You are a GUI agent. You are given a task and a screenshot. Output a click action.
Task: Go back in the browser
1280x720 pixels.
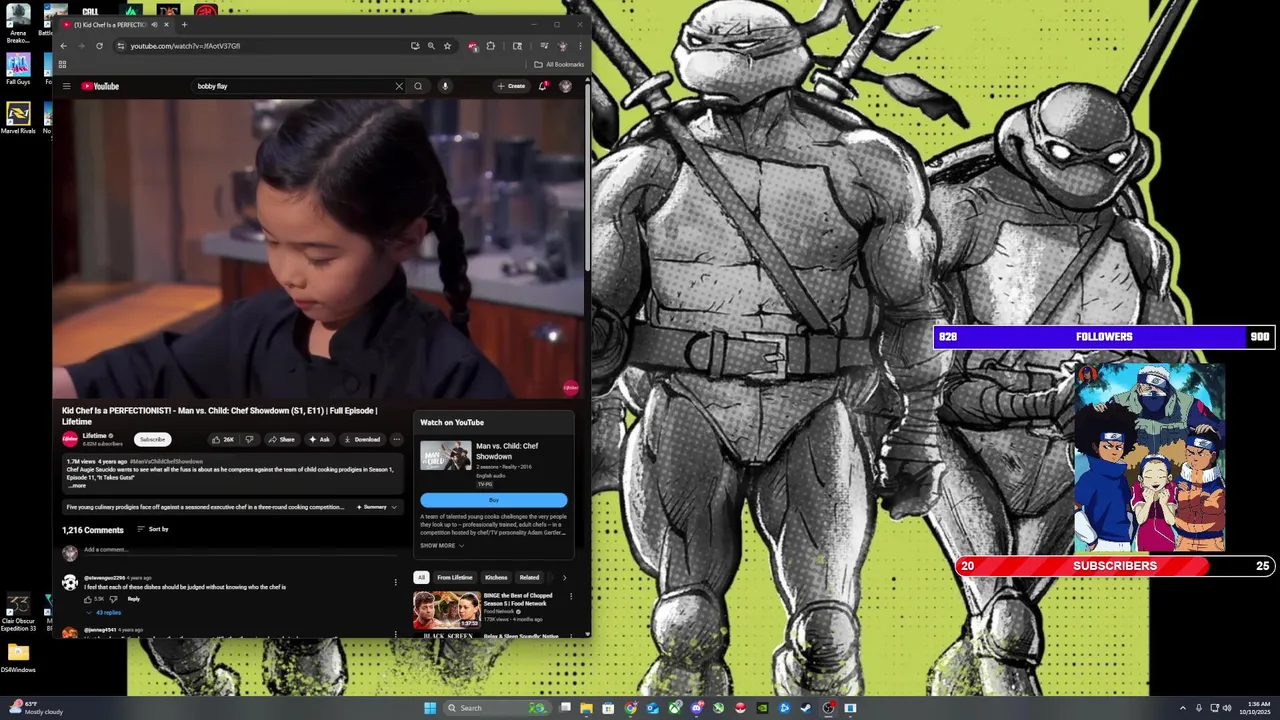point(63,46)
